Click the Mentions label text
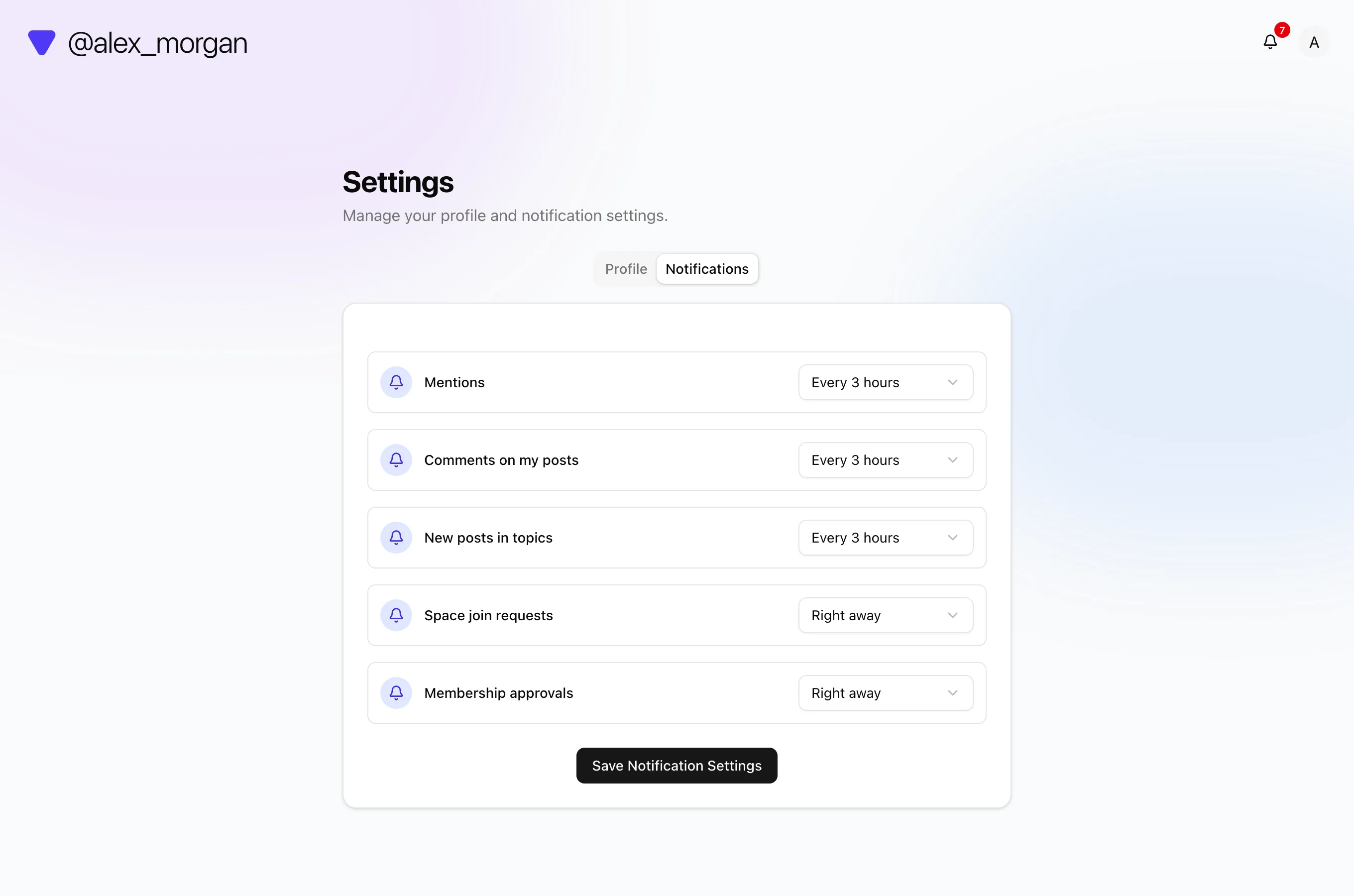Viewport: 1354px width, 896px height. click(454, 382)
